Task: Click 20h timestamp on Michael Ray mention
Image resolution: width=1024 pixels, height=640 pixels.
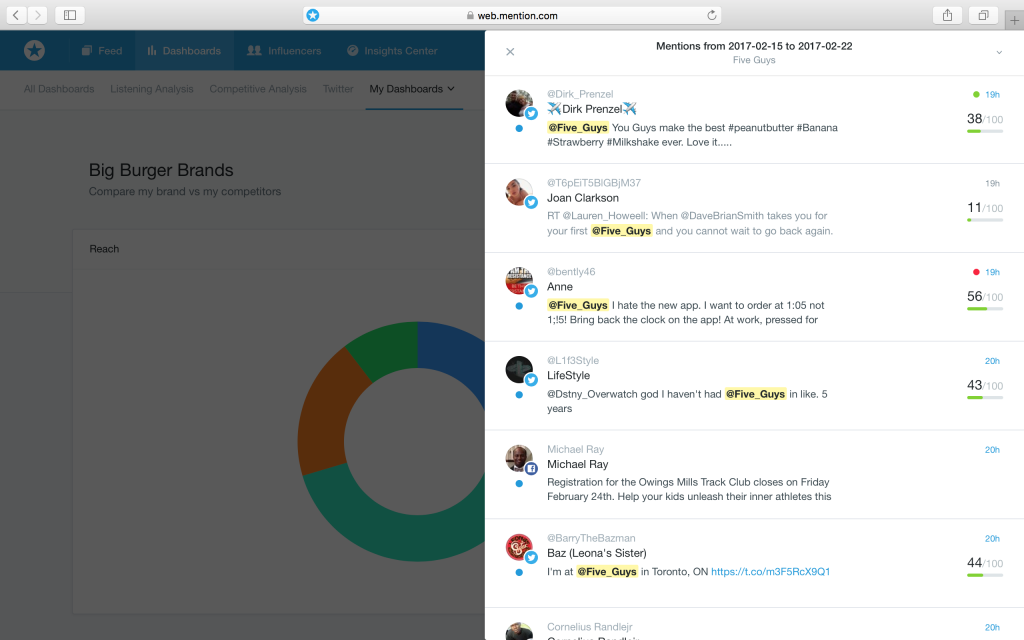Action: pos(992,450)
